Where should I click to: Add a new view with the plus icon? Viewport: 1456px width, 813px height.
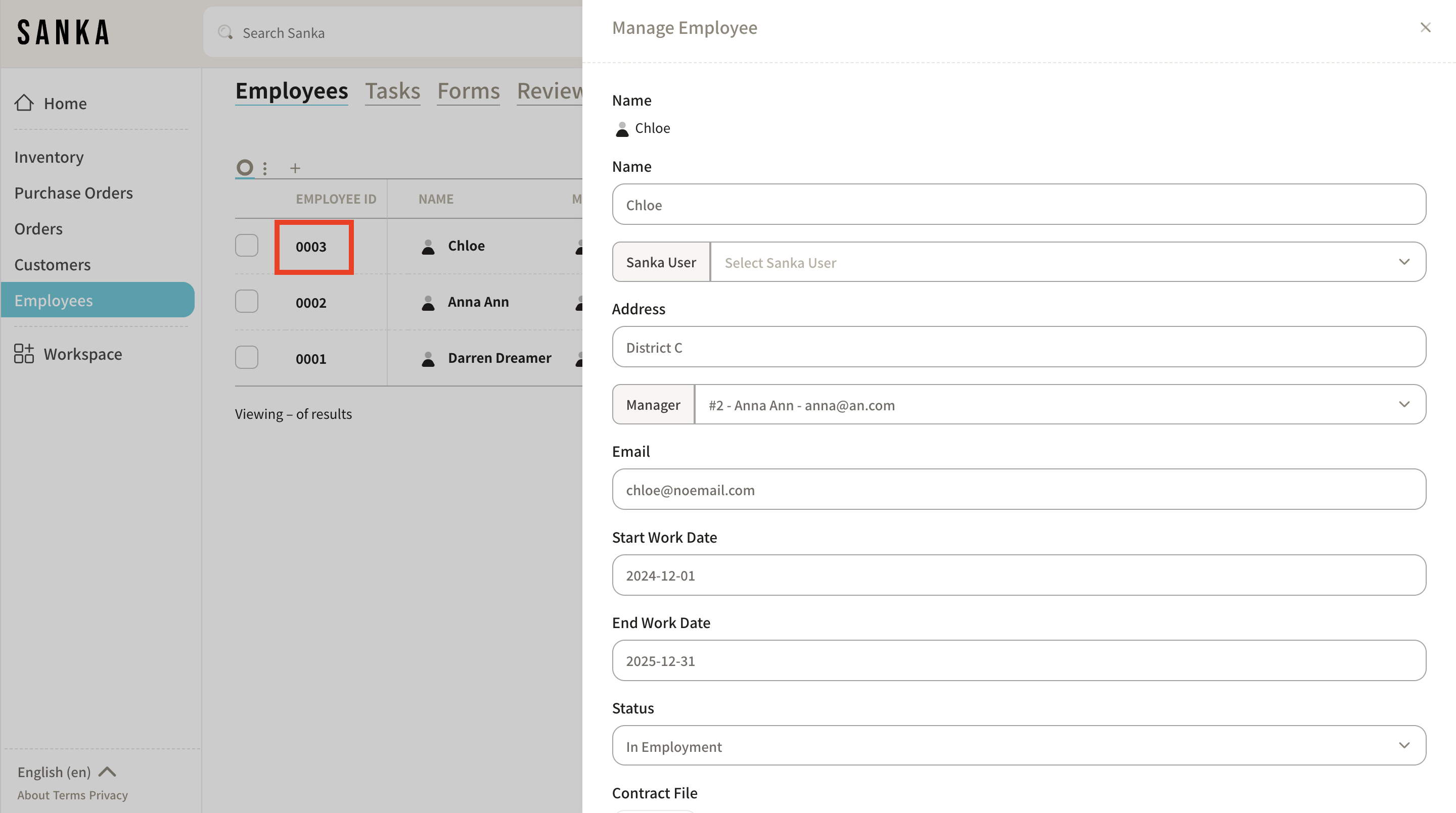(295, 168)
